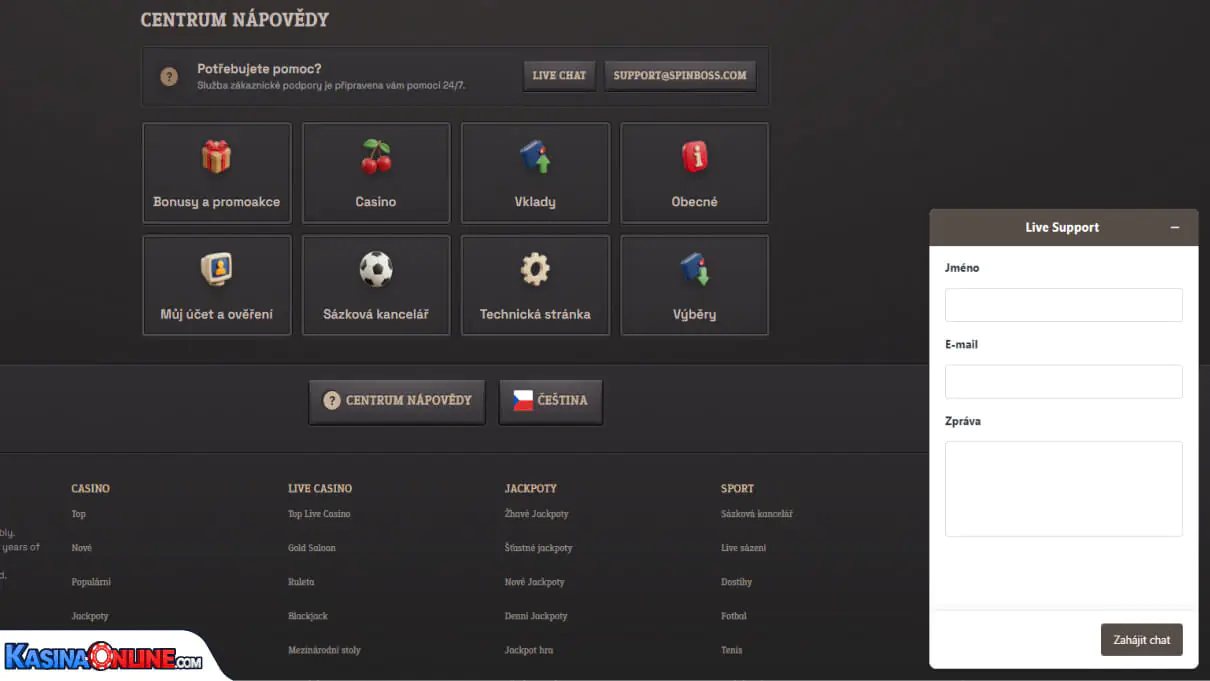Viewport: 1210px width, 681px height.
Task: Click the question mark help icon
Action: [168, 75]
